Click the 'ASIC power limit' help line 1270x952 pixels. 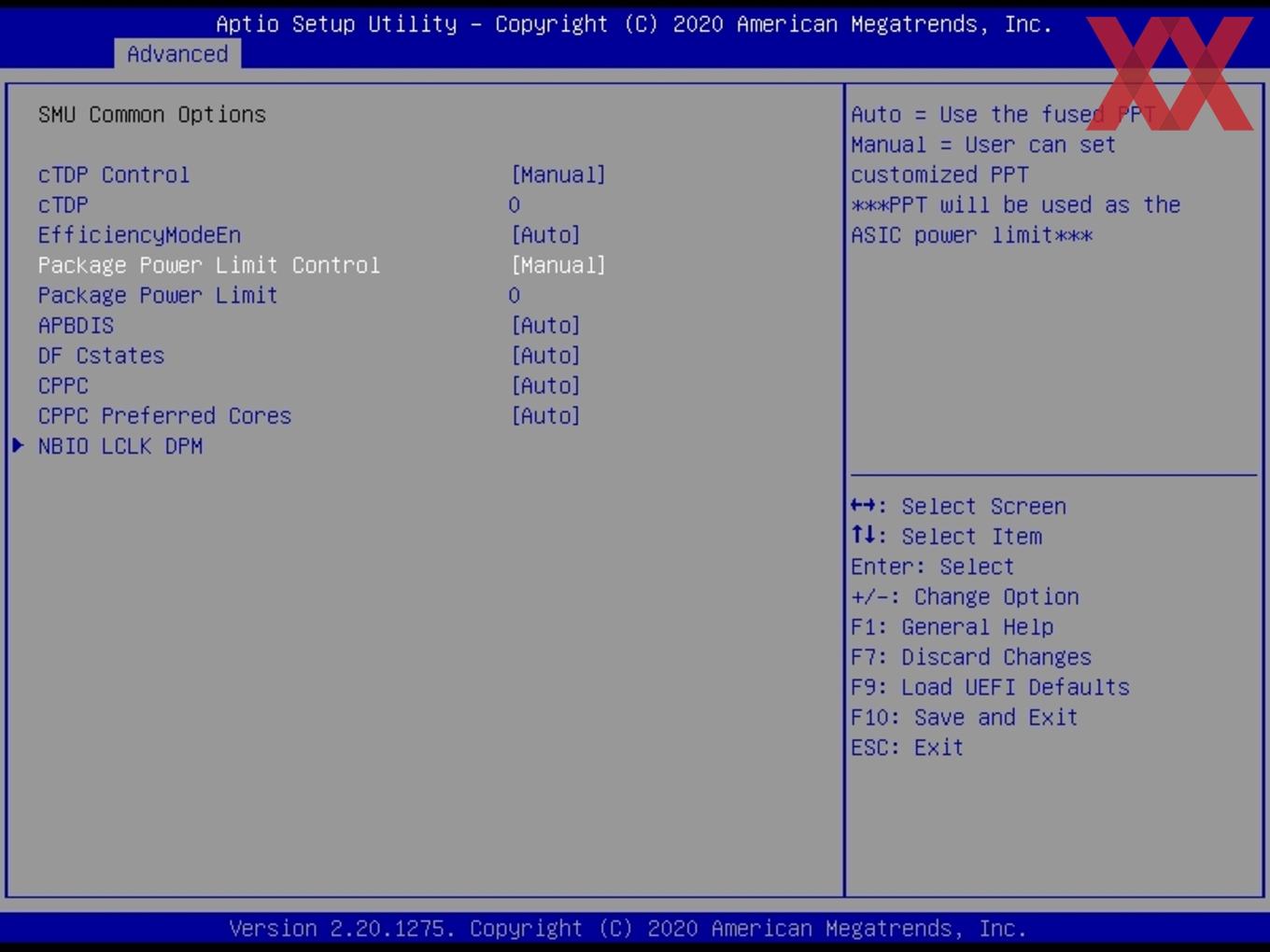[x=972, y=235]
